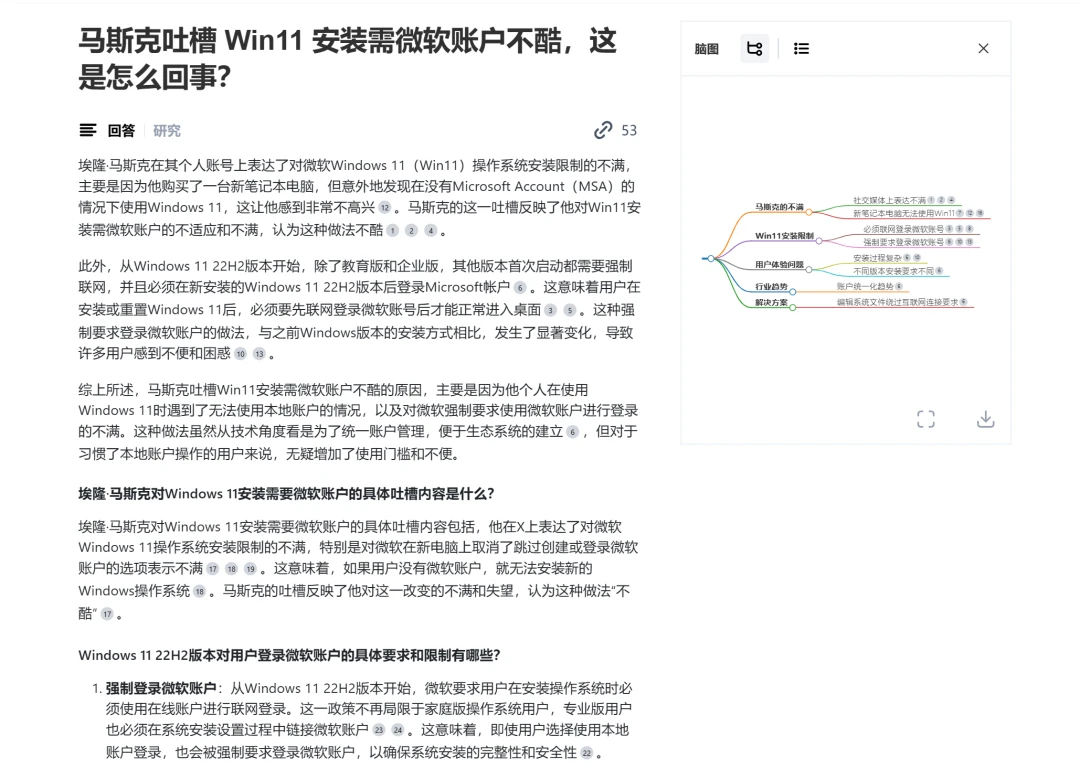Collapse the 解决方案 mind map node
This screenshot has width=1080, height=769.
793,308
